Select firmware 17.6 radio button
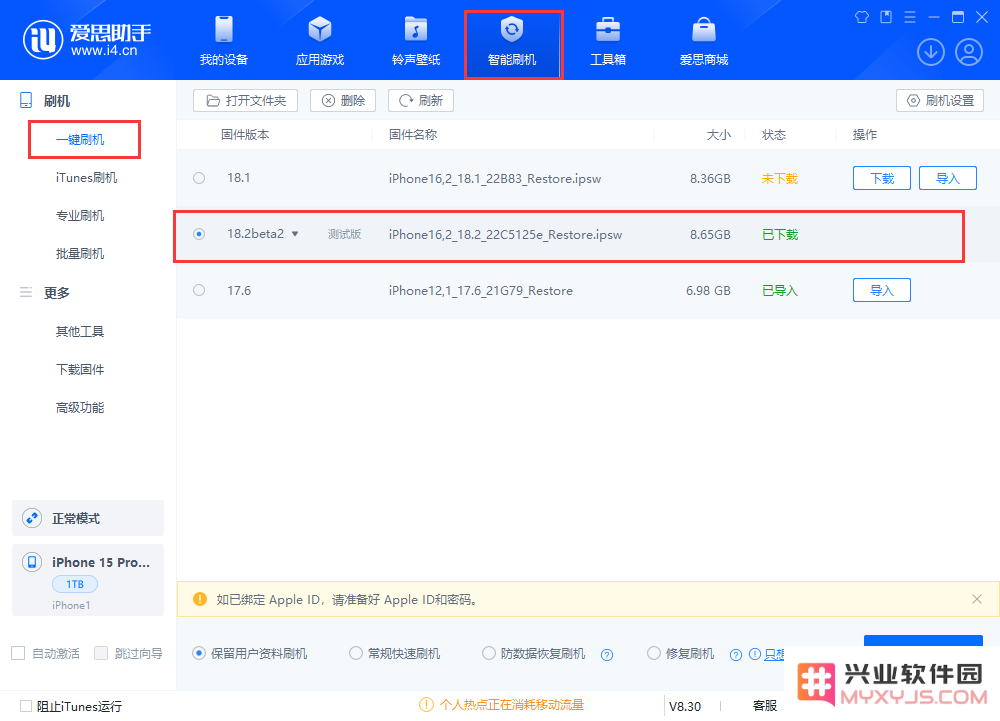The width and height of the screenshot is (1000, 721). [199, 290]
